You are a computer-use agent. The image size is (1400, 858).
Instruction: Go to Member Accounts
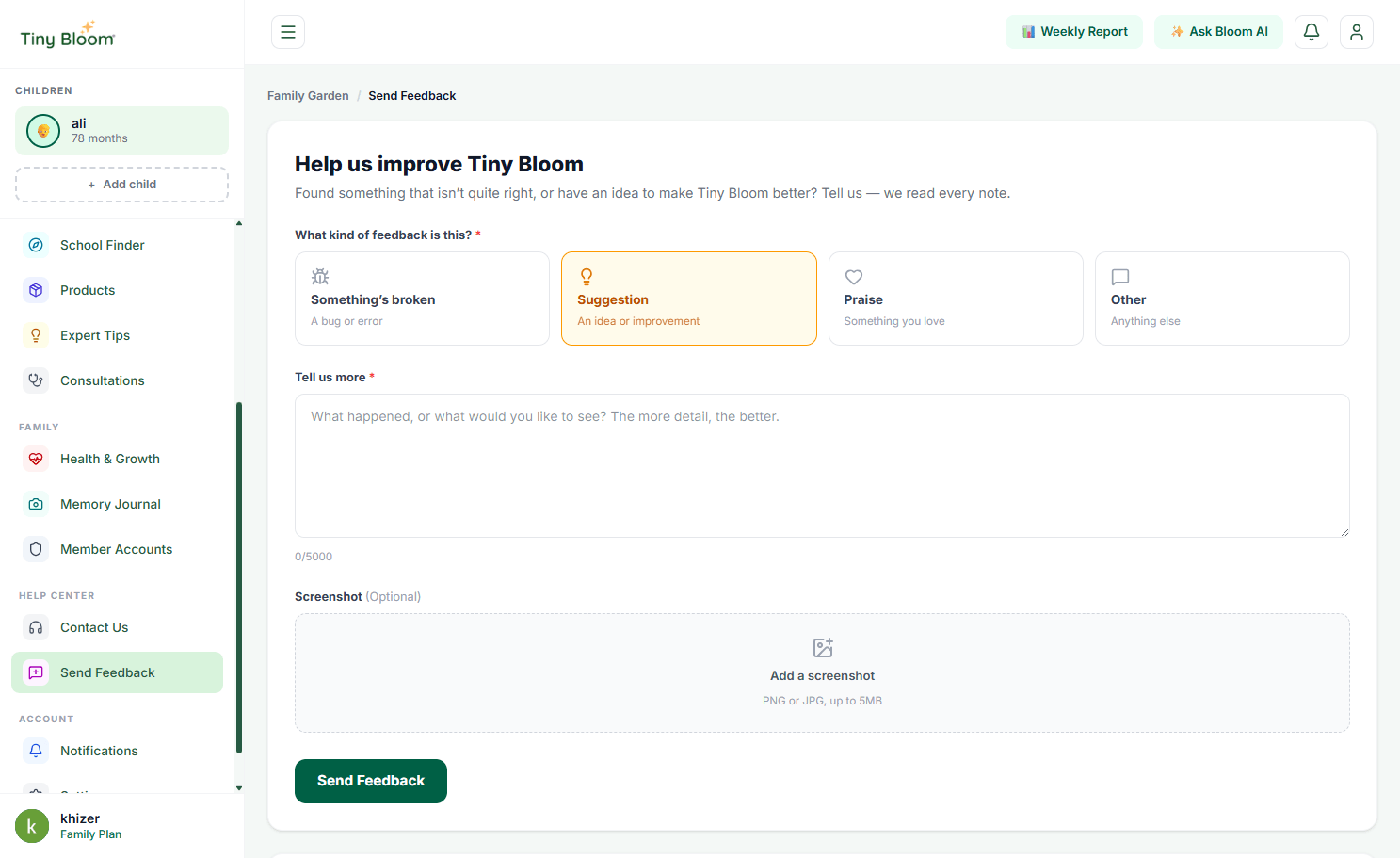pyautogui.click(x=118, y=549)
